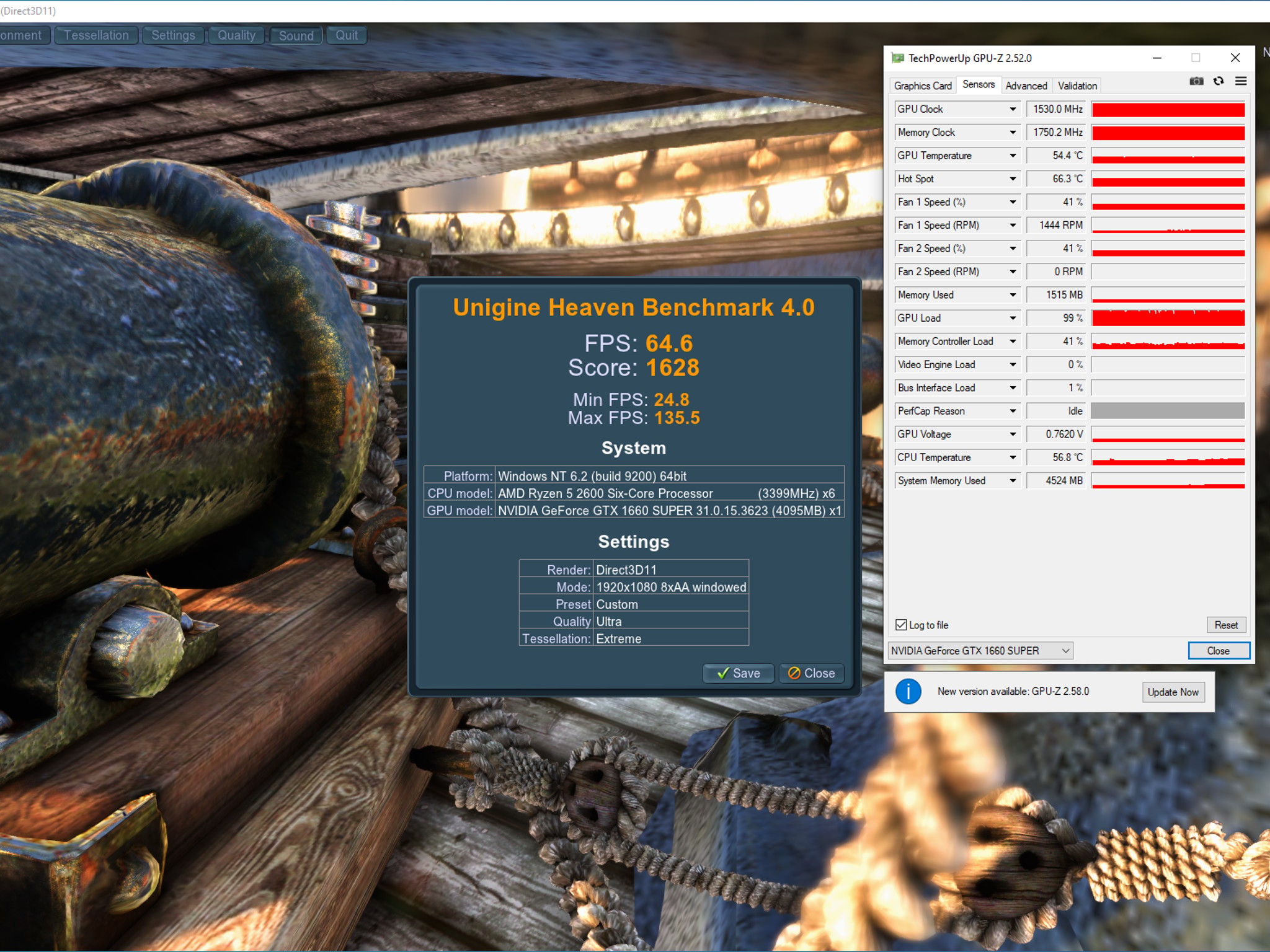Expand the Bus Interface Load dropdown
This screenshot has width=1270, height=952.
click(x=1013, y=388)
